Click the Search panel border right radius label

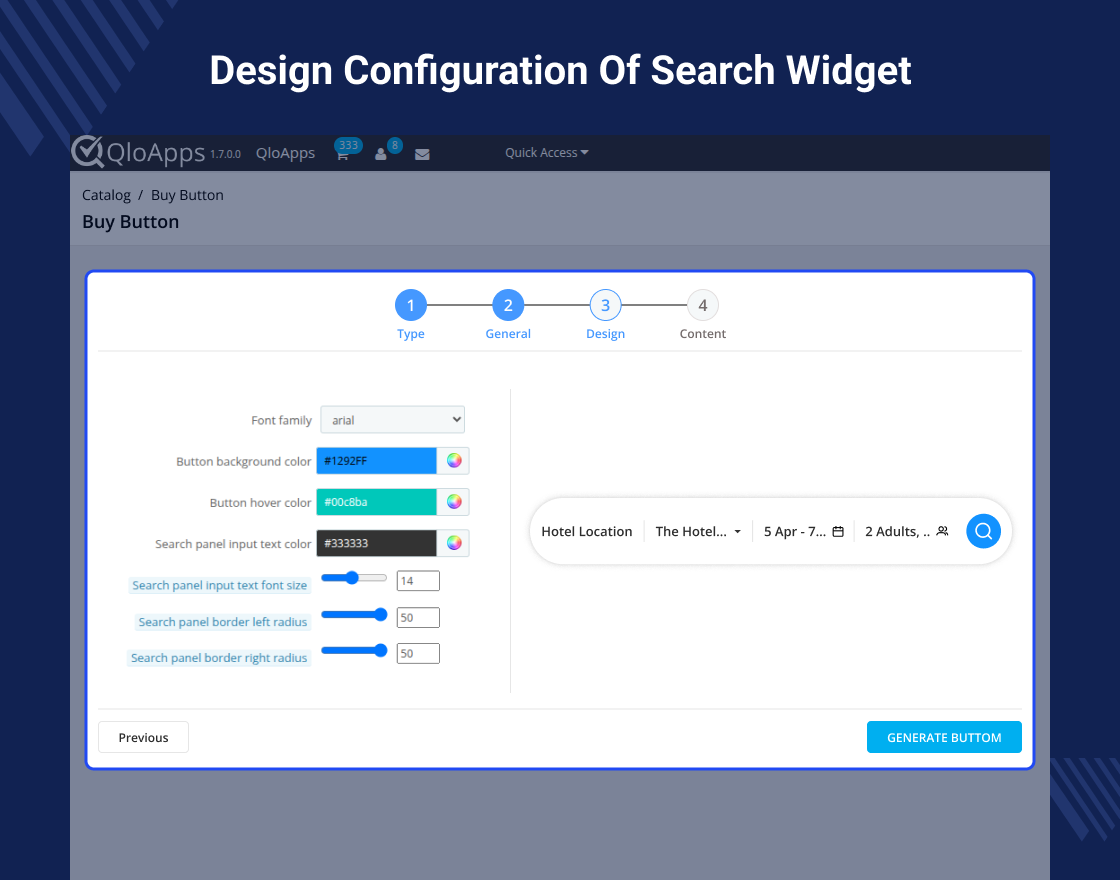coord(219,658)
